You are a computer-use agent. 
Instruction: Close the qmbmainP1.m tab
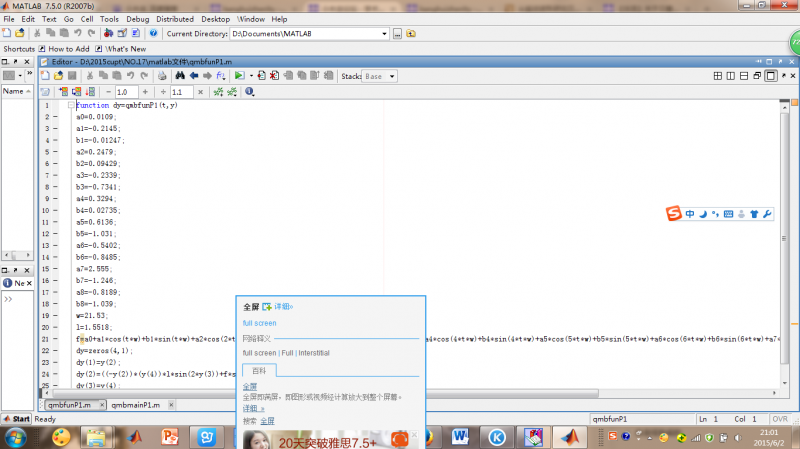pyautogui.click(x=171, y=405)
